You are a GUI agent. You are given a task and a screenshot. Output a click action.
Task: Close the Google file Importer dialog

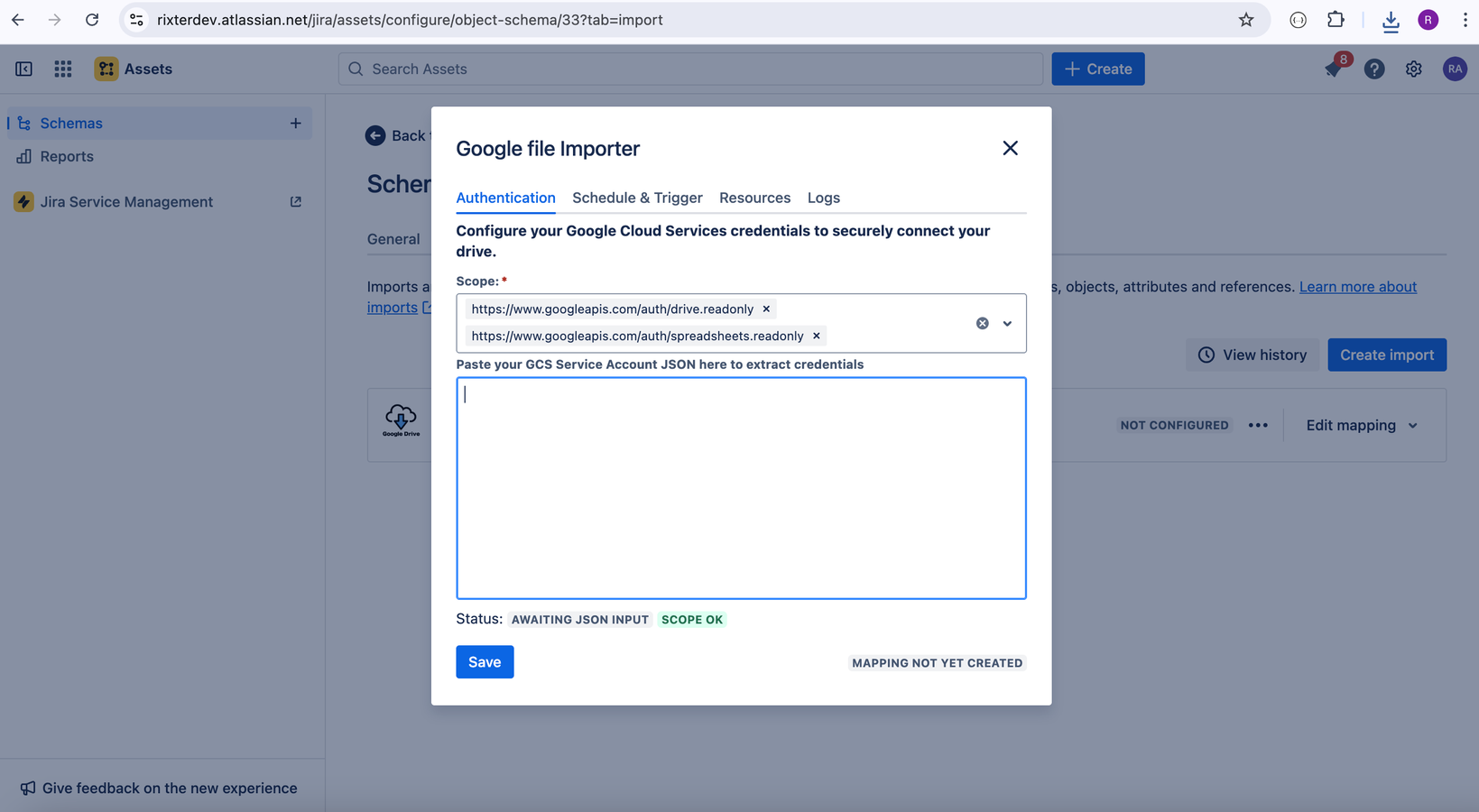(1010, 148)
